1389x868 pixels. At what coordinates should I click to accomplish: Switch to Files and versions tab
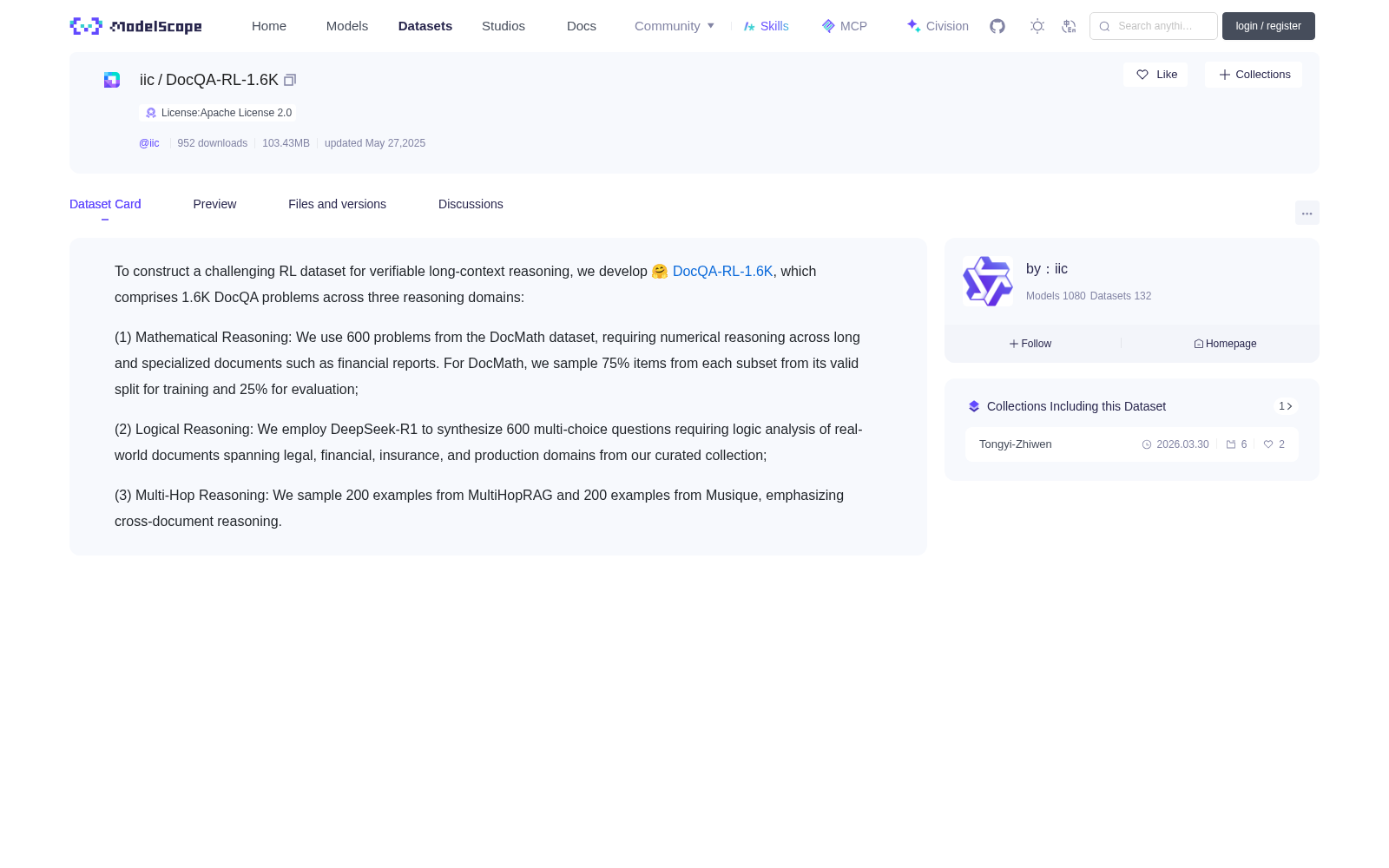337,204
